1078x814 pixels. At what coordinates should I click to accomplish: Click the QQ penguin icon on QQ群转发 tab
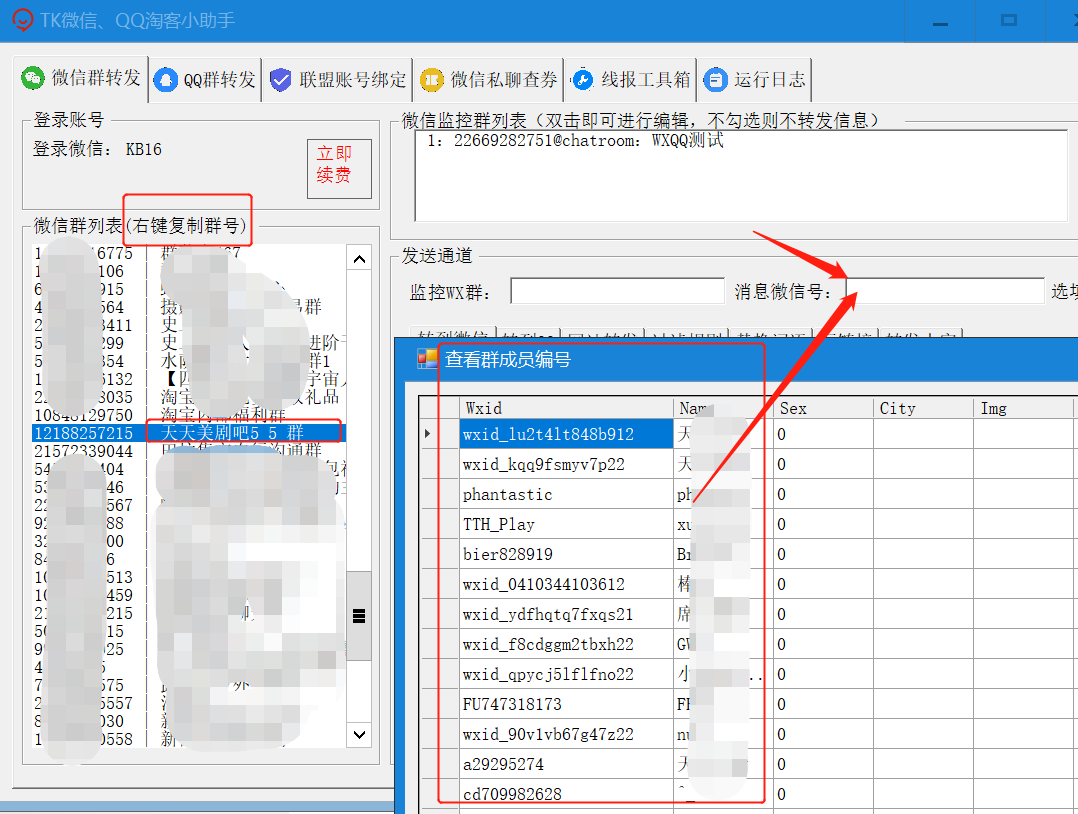point(166,80)
